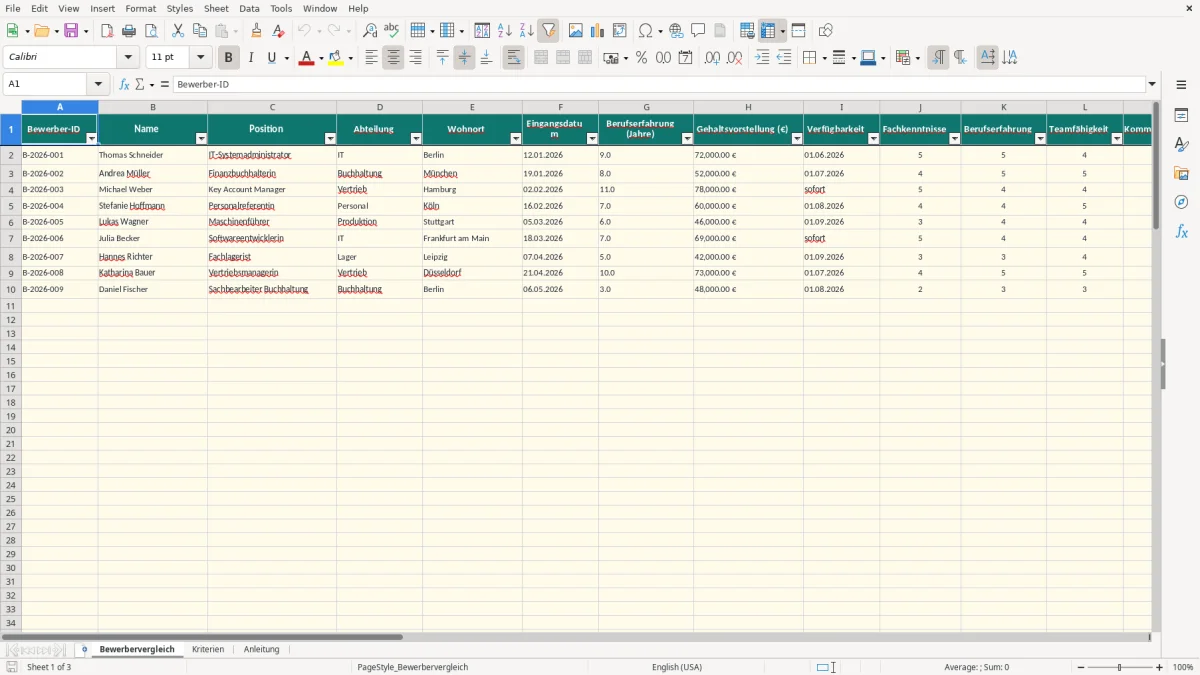Click English (USA) language in status bar

(677, 667)
